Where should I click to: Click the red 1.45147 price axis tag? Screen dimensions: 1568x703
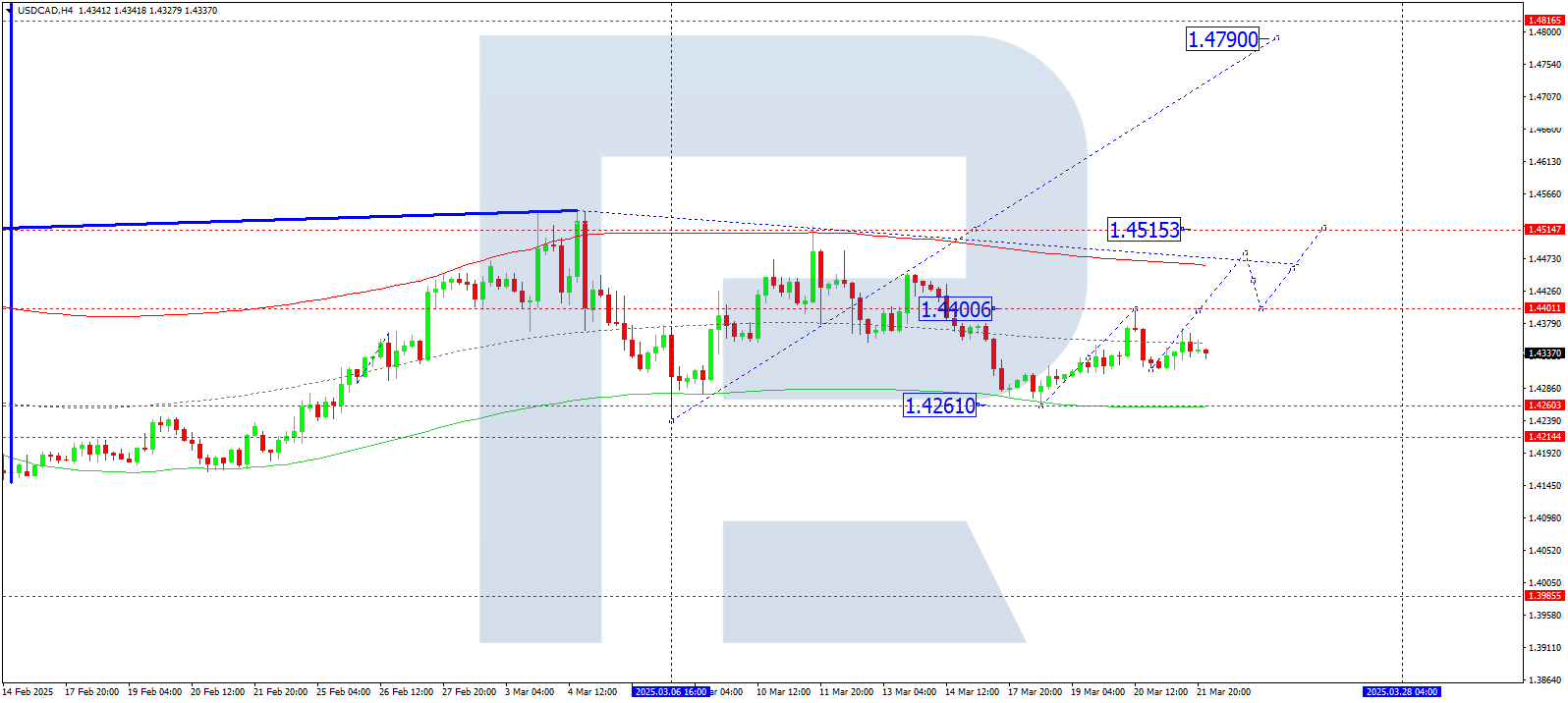click(x=1542, y=230)
